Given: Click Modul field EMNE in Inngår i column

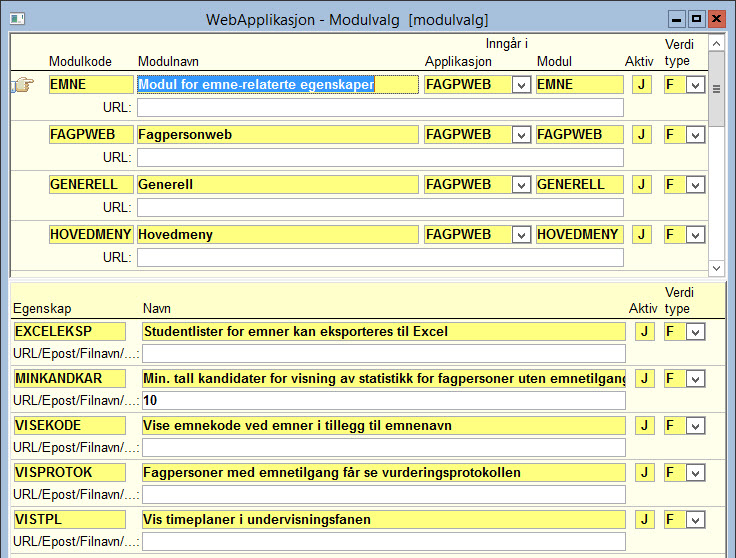Looking at the screenshot, I should click(x=580, y=85).
